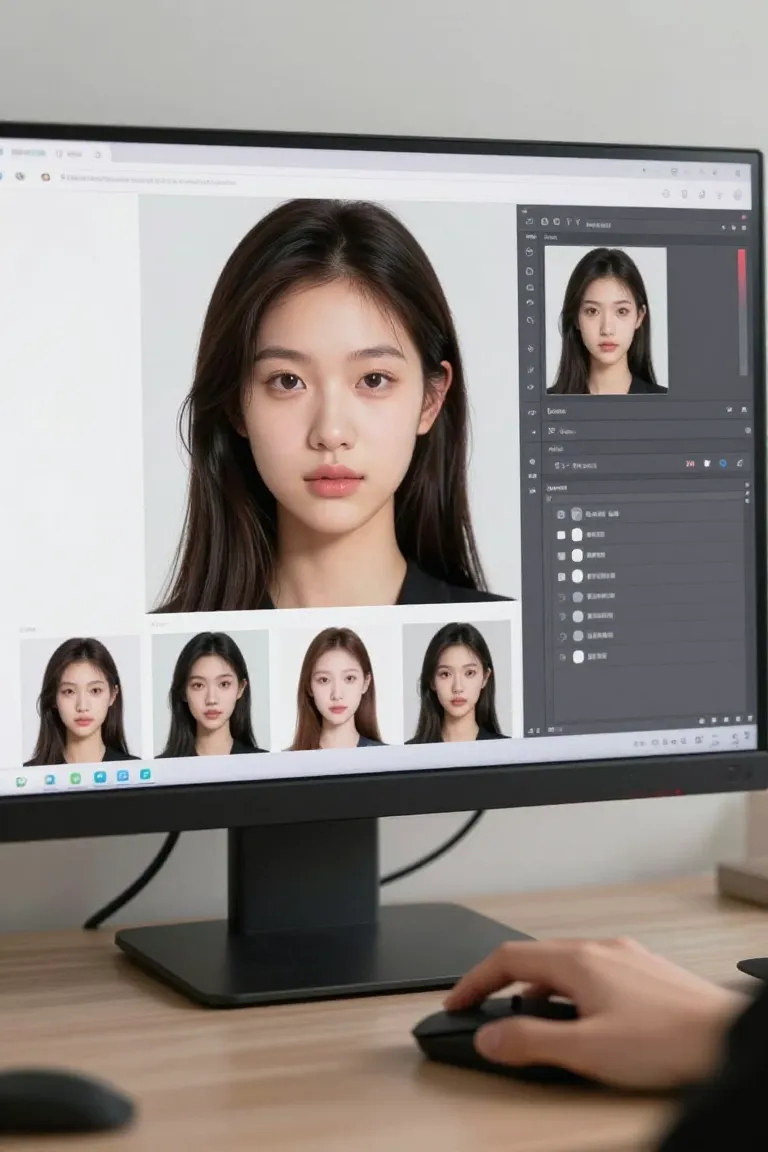768x1152 pixels.
Task: Collapse the section header directly below the preview image
Action: [556, 411]
